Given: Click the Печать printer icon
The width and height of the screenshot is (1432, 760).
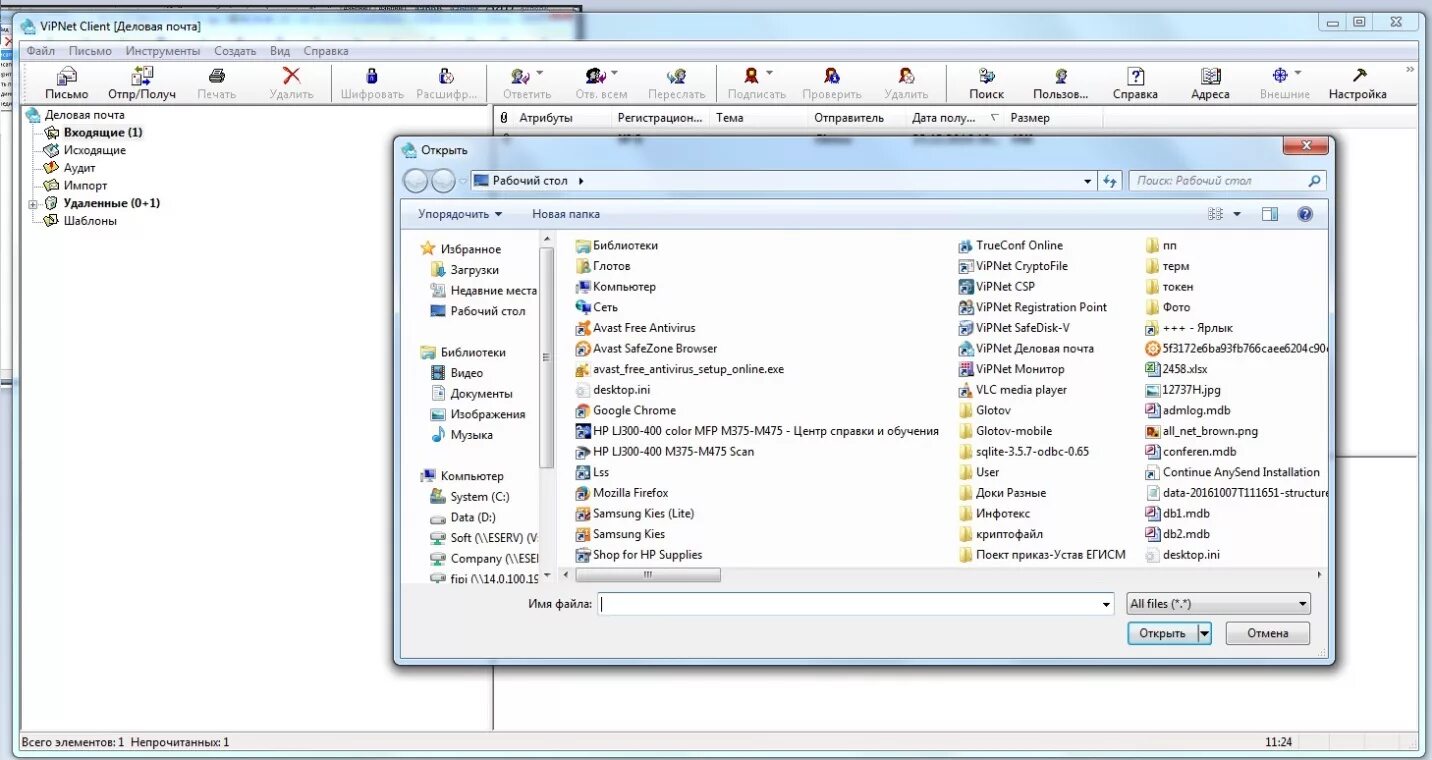Looking at the screenshot, I should [217, 76].
